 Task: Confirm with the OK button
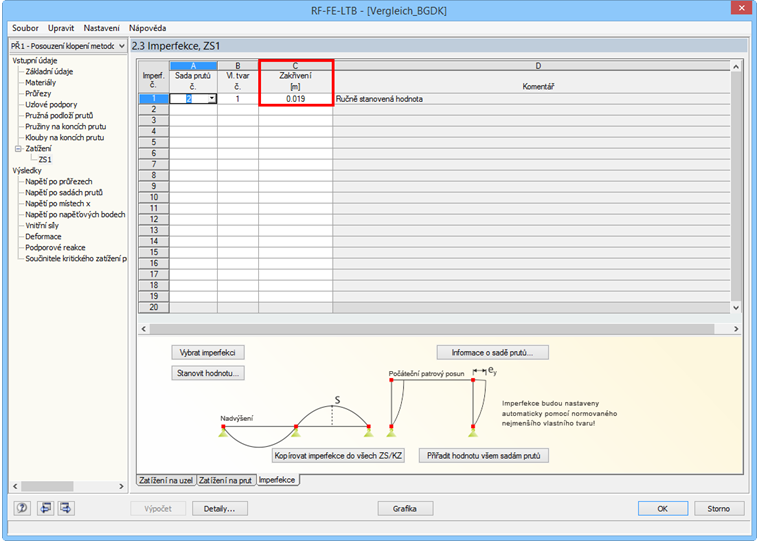[663, 509]
